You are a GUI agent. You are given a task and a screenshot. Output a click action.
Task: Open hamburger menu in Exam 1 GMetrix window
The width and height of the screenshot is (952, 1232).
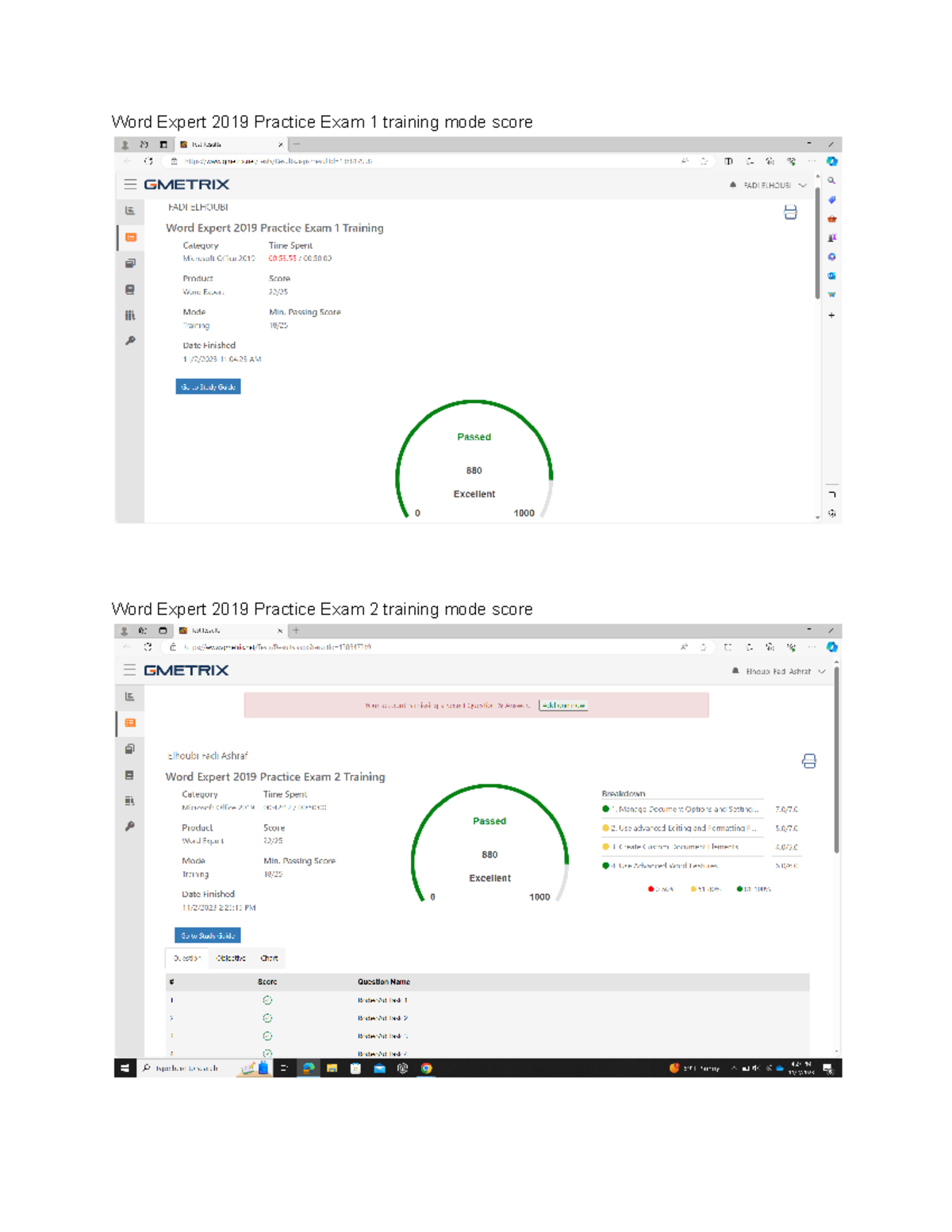click(x=130, y=184)
